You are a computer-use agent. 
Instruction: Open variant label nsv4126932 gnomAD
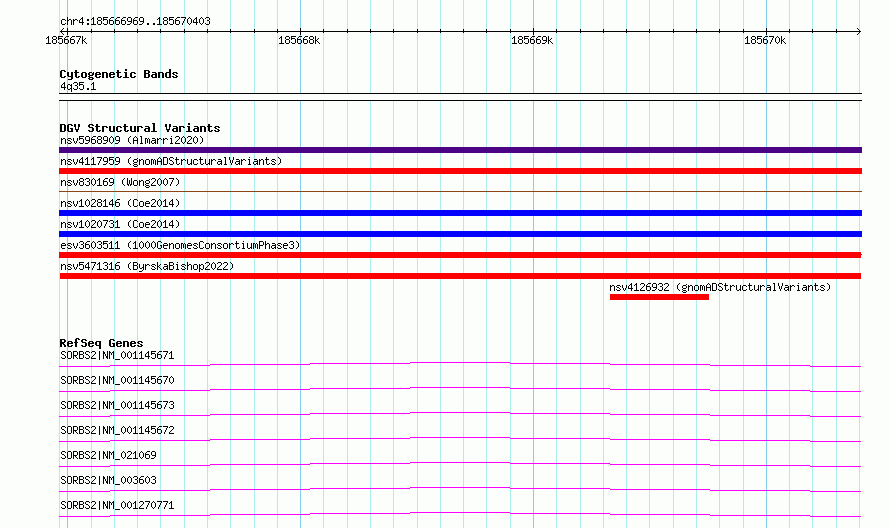720,287
